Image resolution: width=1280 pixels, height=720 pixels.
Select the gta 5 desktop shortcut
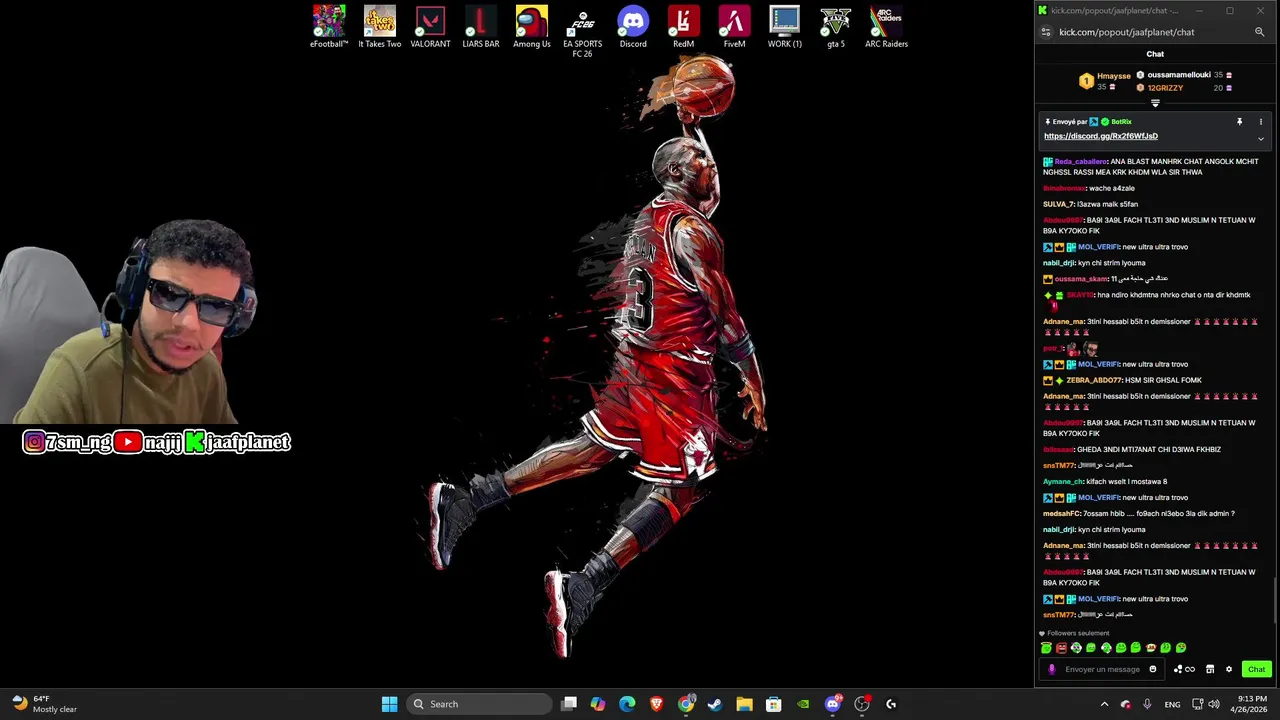(836, 27)
